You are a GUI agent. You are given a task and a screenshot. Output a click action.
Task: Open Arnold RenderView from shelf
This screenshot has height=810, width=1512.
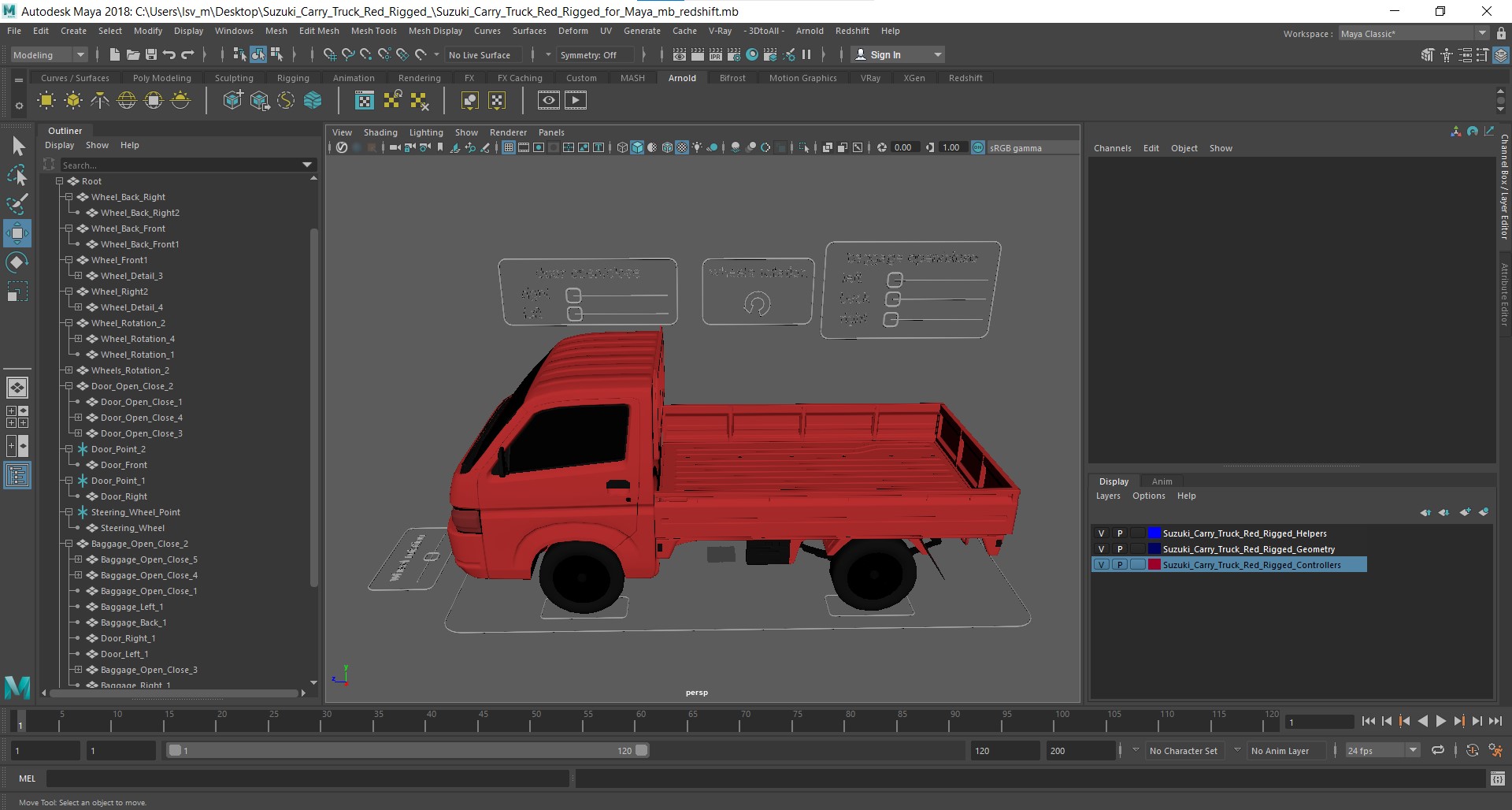point(549,100)
